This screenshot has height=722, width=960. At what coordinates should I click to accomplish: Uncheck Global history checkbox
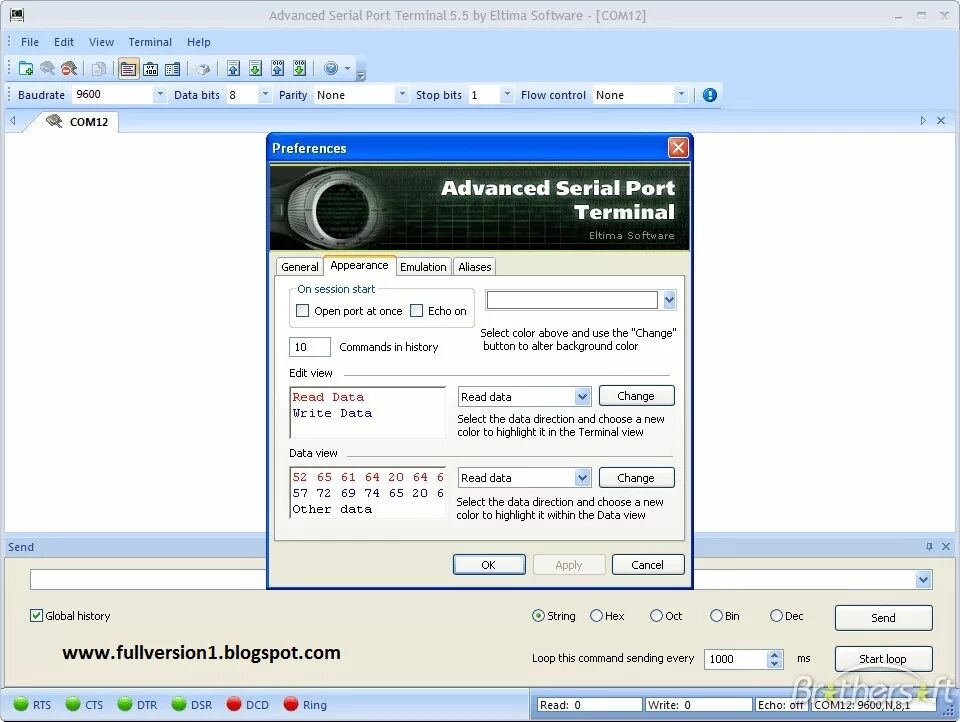(x=36, y=615)
